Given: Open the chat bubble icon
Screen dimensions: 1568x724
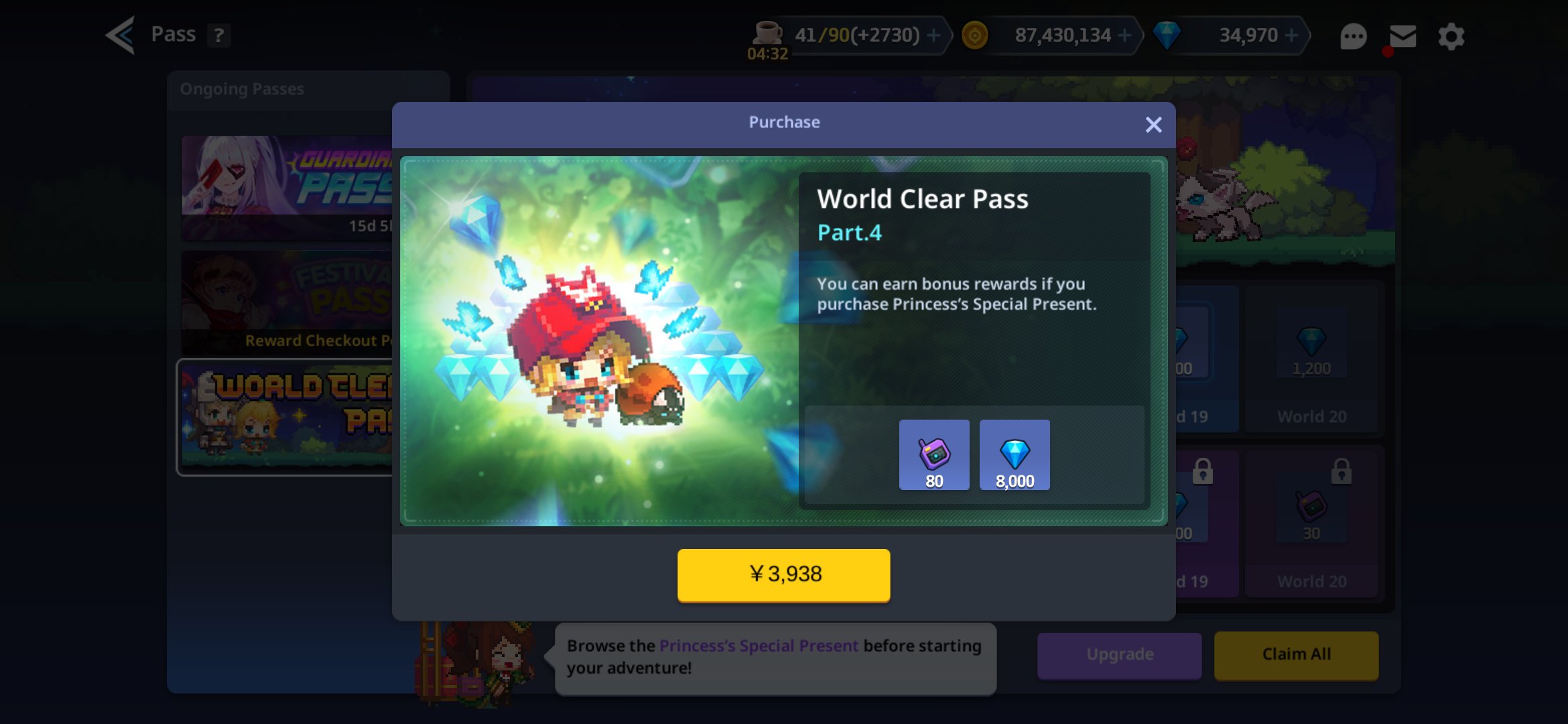Looking at the screenshot, I should [x=1353, y=36].
